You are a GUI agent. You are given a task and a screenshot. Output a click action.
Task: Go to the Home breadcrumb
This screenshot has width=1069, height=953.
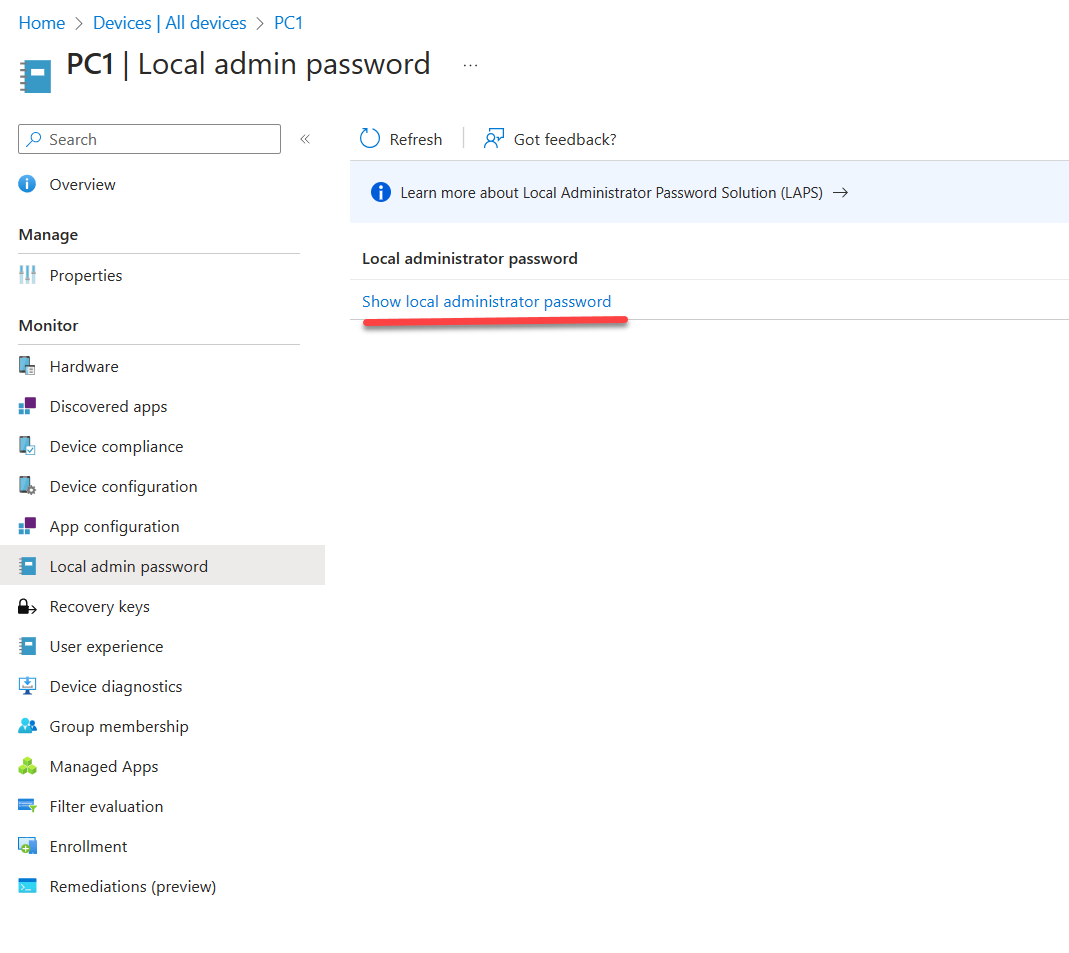click(x=42, y=22)
